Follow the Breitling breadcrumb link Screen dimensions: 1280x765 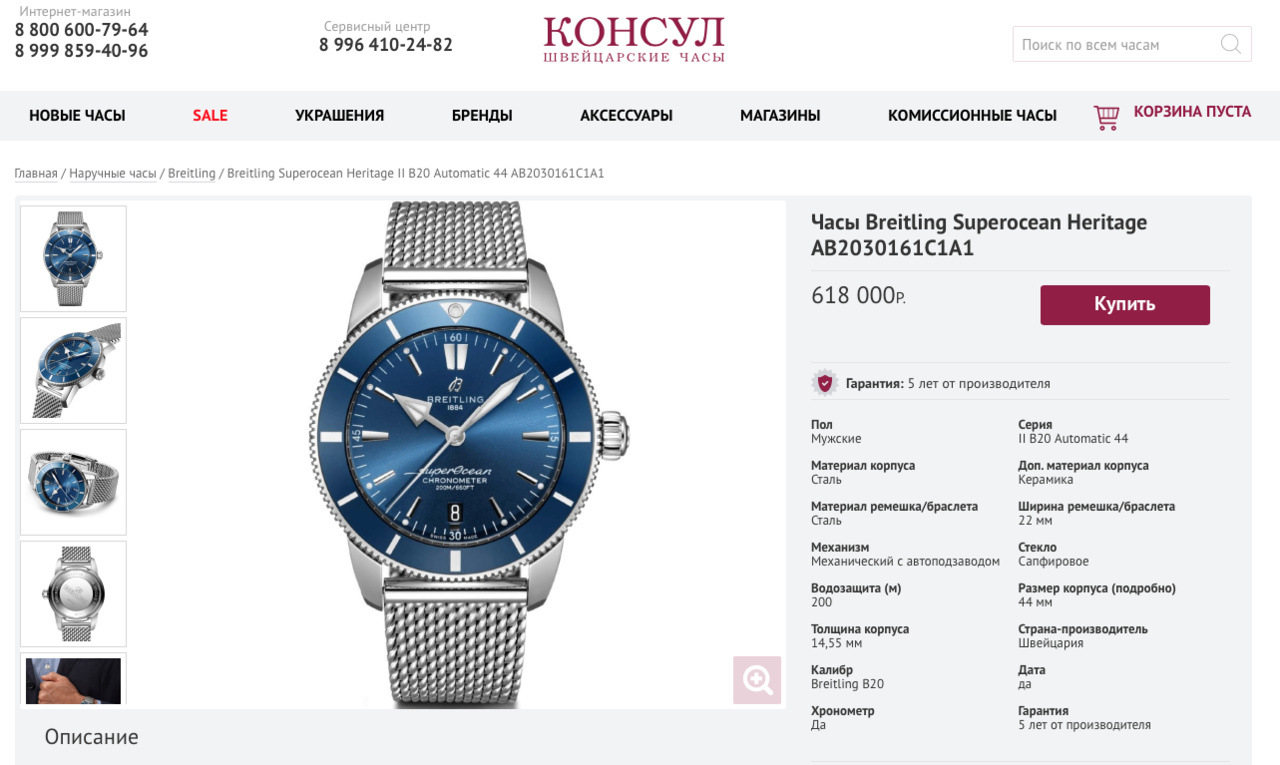pyautogui.click(x=192, y=173)
